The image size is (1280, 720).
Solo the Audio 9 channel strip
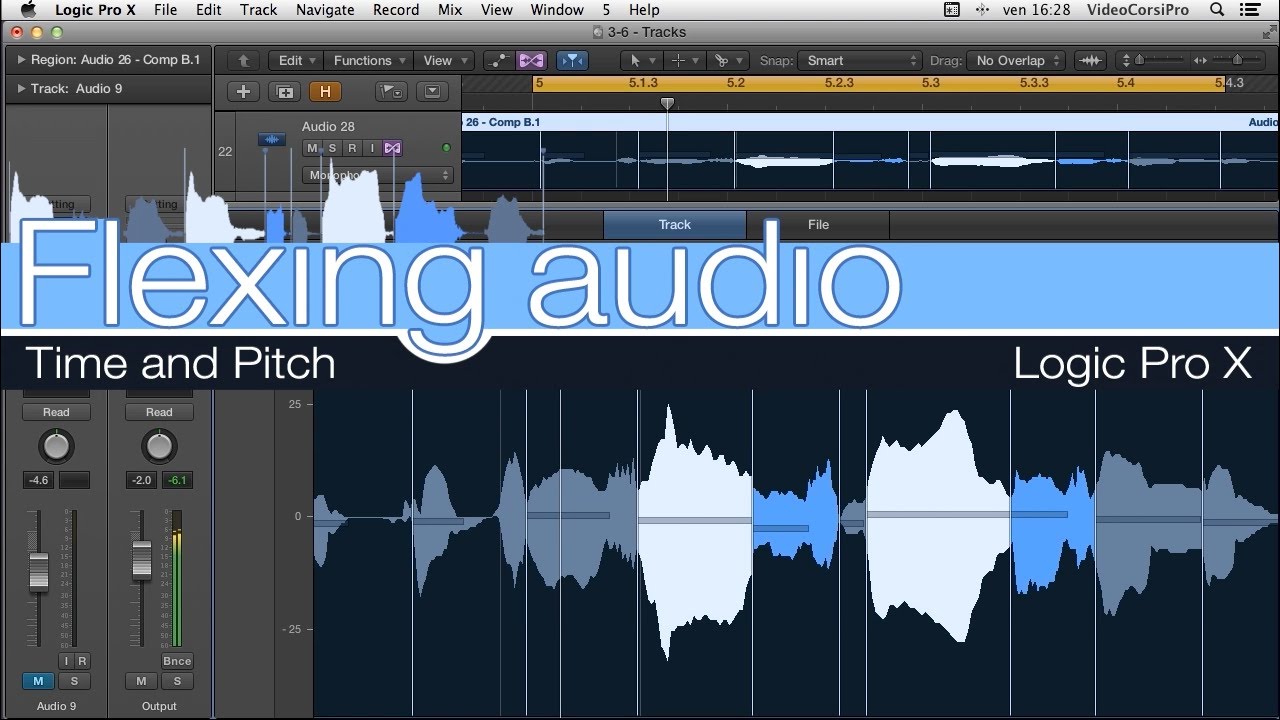(x=74, y=681)
